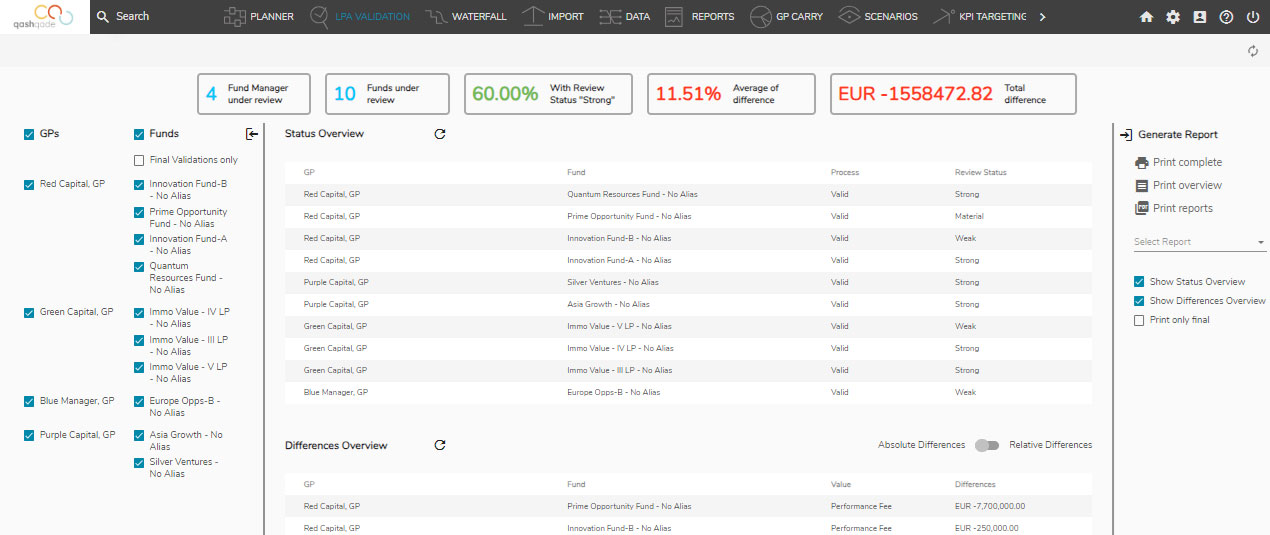Refresh the Status Overview table

[440, 134]
